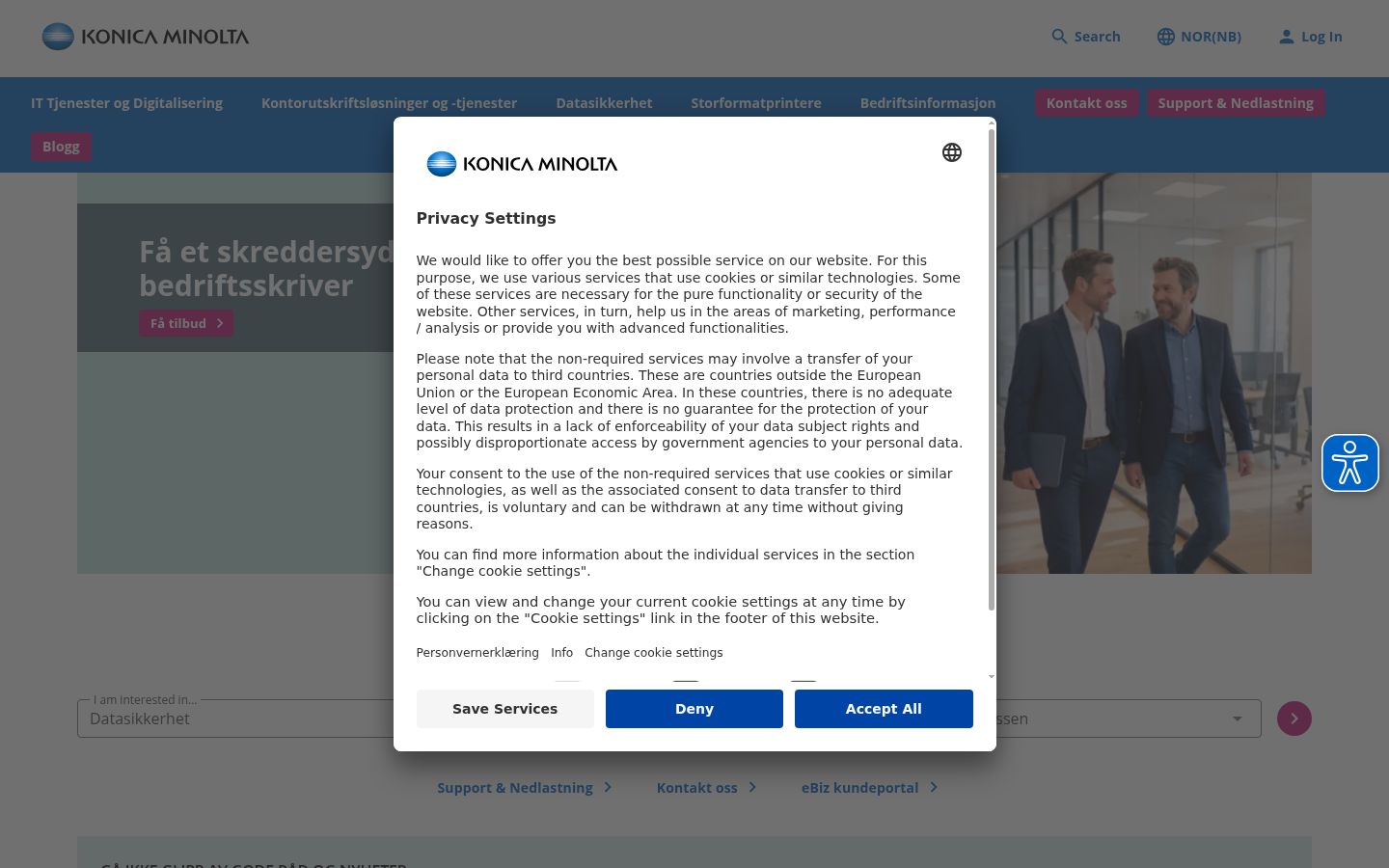Screen dimensions: 1389x868
Task: Open eBiz kundeportal quick link
Action: pos(869,788)
